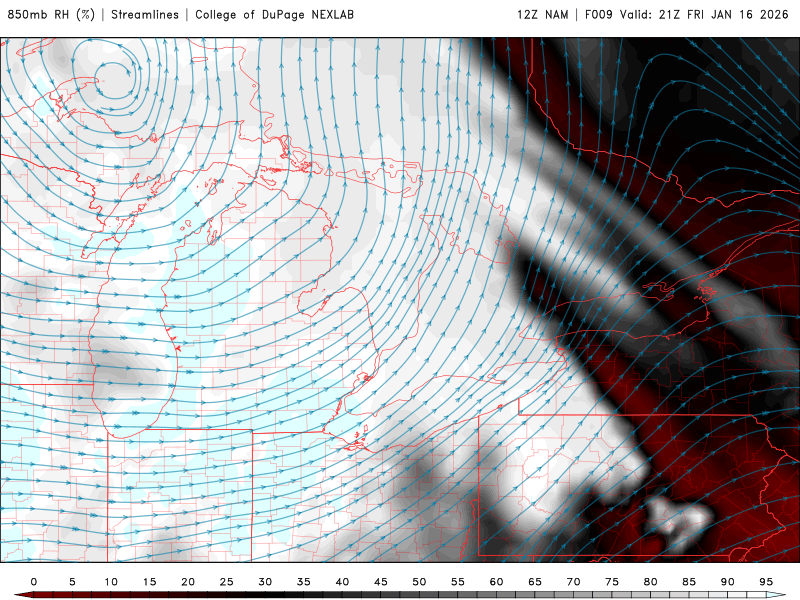Screen dimensions: 800x600
Task: Click the '85' value on the color scale
Action: 689,582
